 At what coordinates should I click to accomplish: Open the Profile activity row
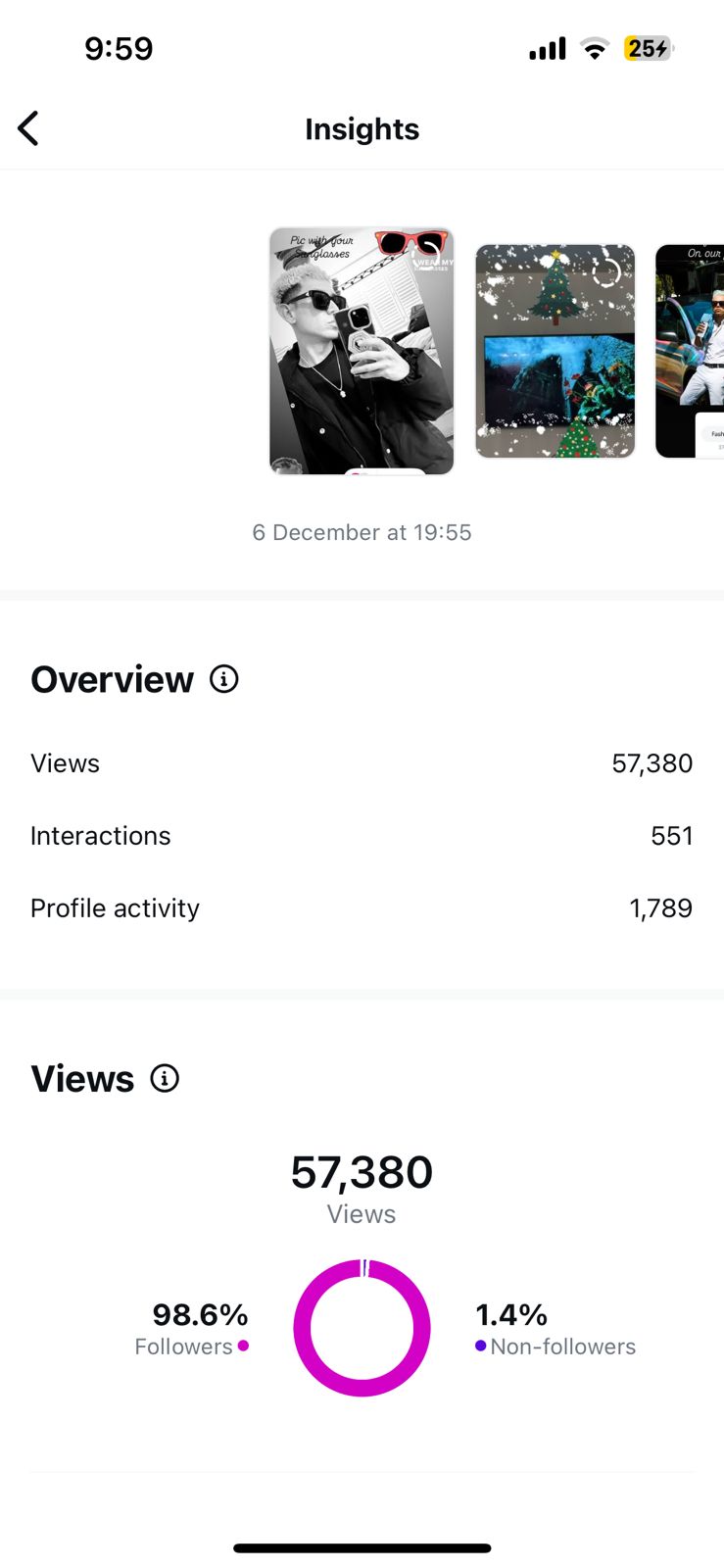362,908
